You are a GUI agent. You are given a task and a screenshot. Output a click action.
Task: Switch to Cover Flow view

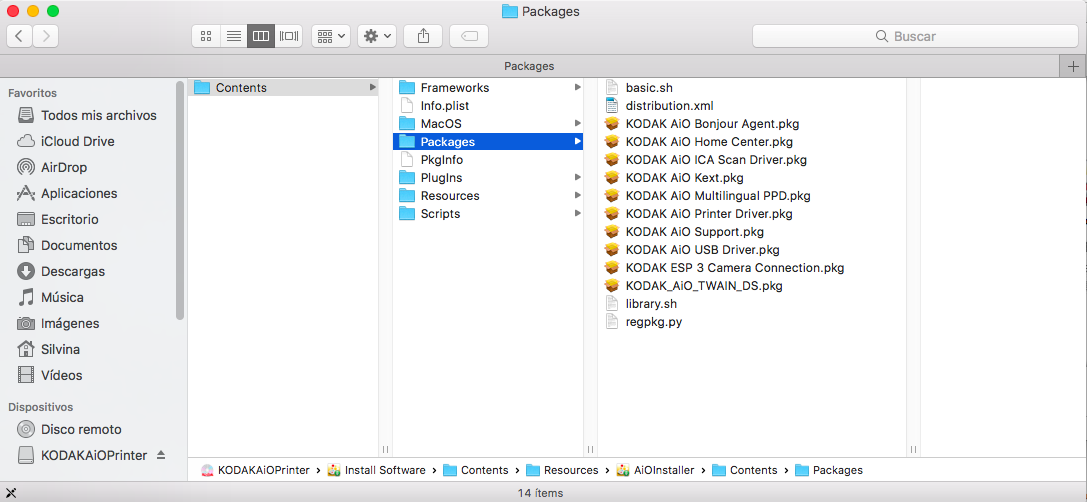click(x=288, y=36)
